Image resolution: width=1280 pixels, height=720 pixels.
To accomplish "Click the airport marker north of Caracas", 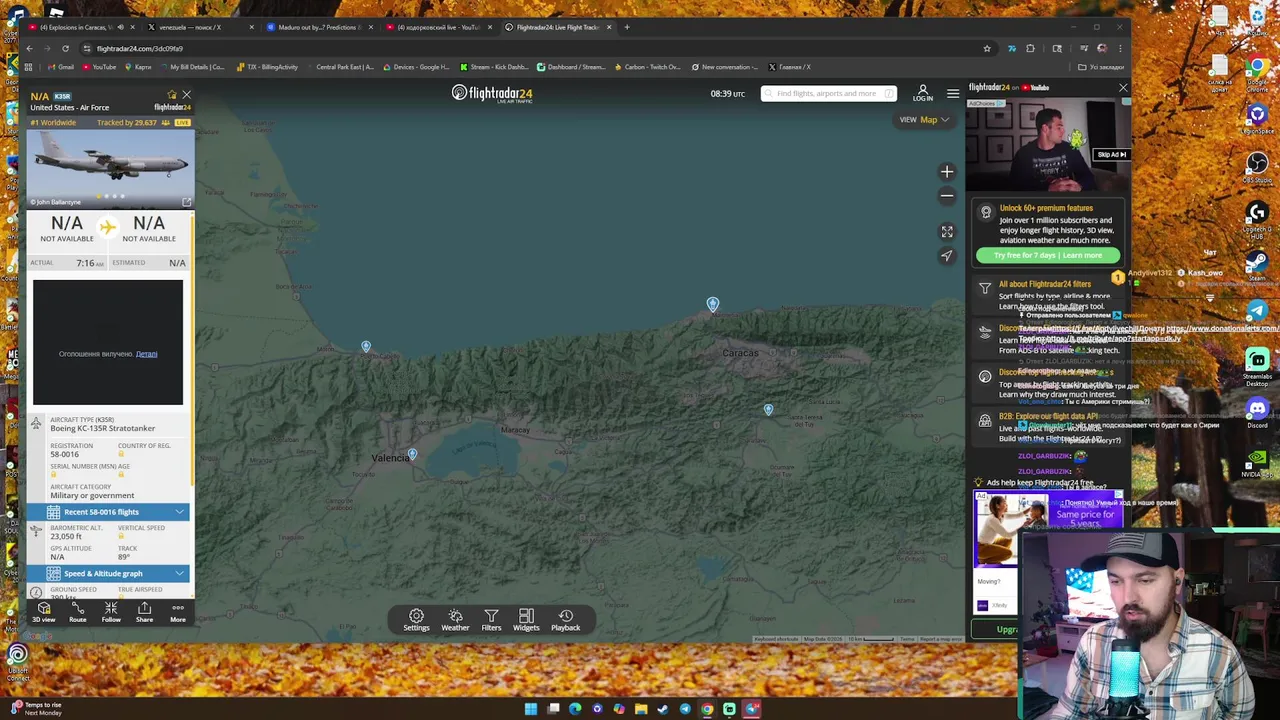I will 712,303.
